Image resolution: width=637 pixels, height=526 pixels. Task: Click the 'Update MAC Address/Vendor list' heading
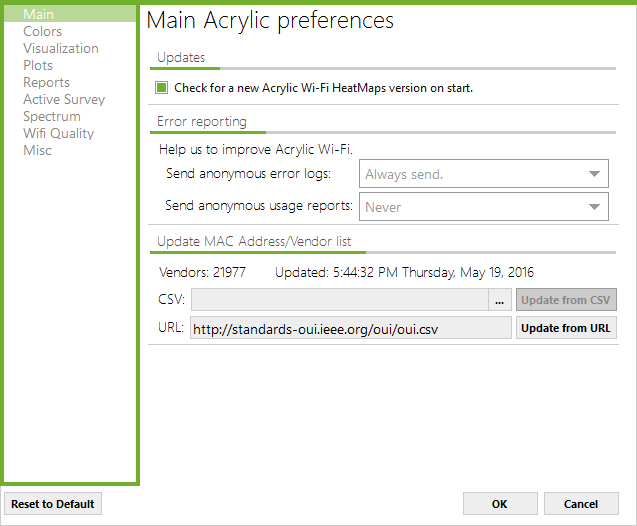click(254, 241)
